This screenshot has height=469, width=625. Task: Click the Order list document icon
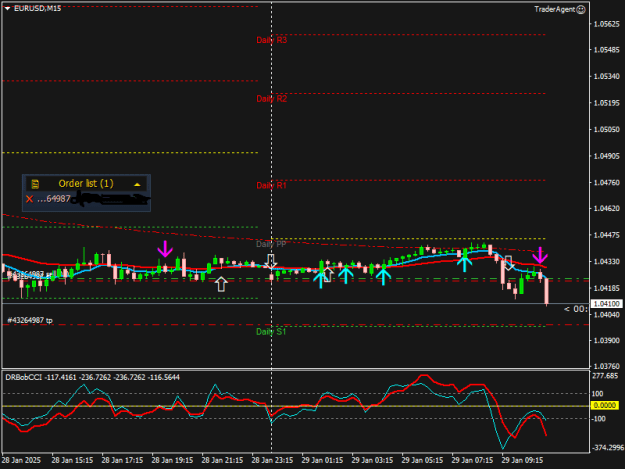35,184
